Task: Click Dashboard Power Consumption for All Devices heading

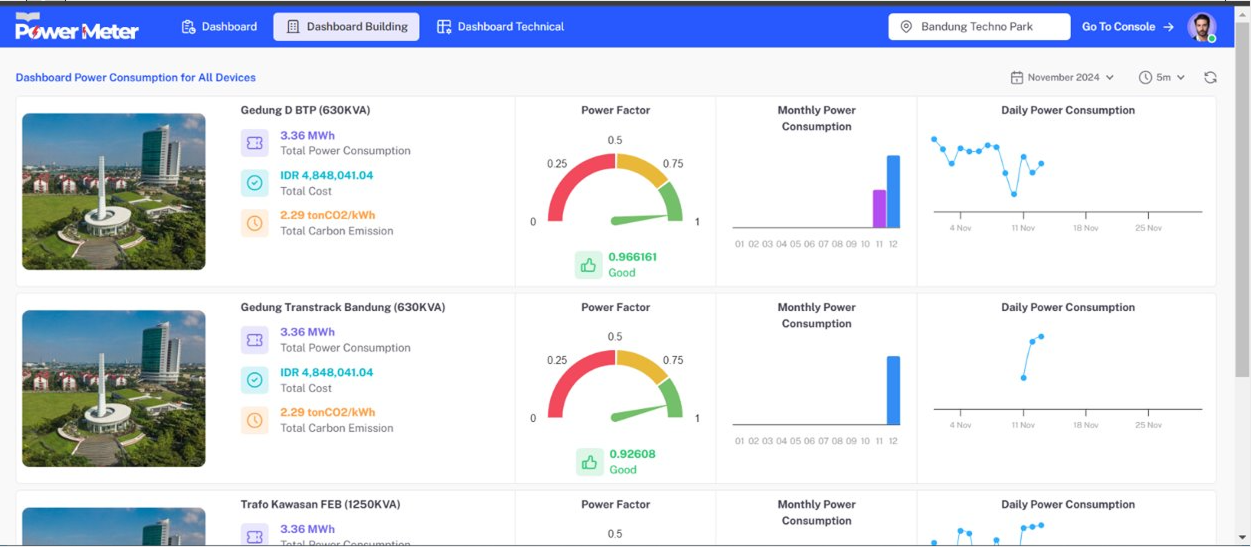Action: (x=136, y=77)
